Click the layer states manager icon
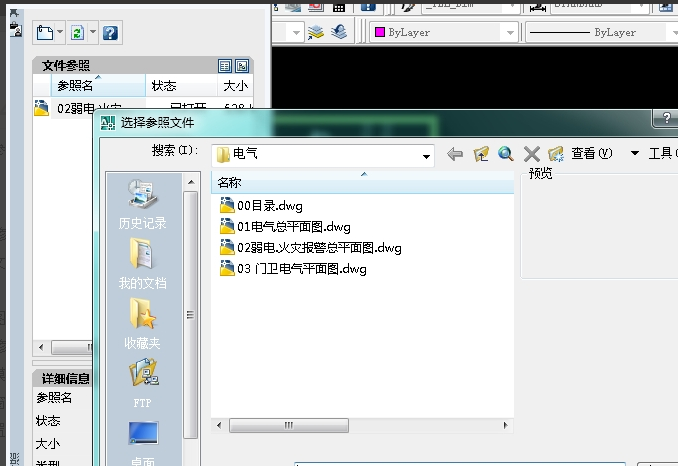This screenshot has width=678, height=466. [316, 32]
